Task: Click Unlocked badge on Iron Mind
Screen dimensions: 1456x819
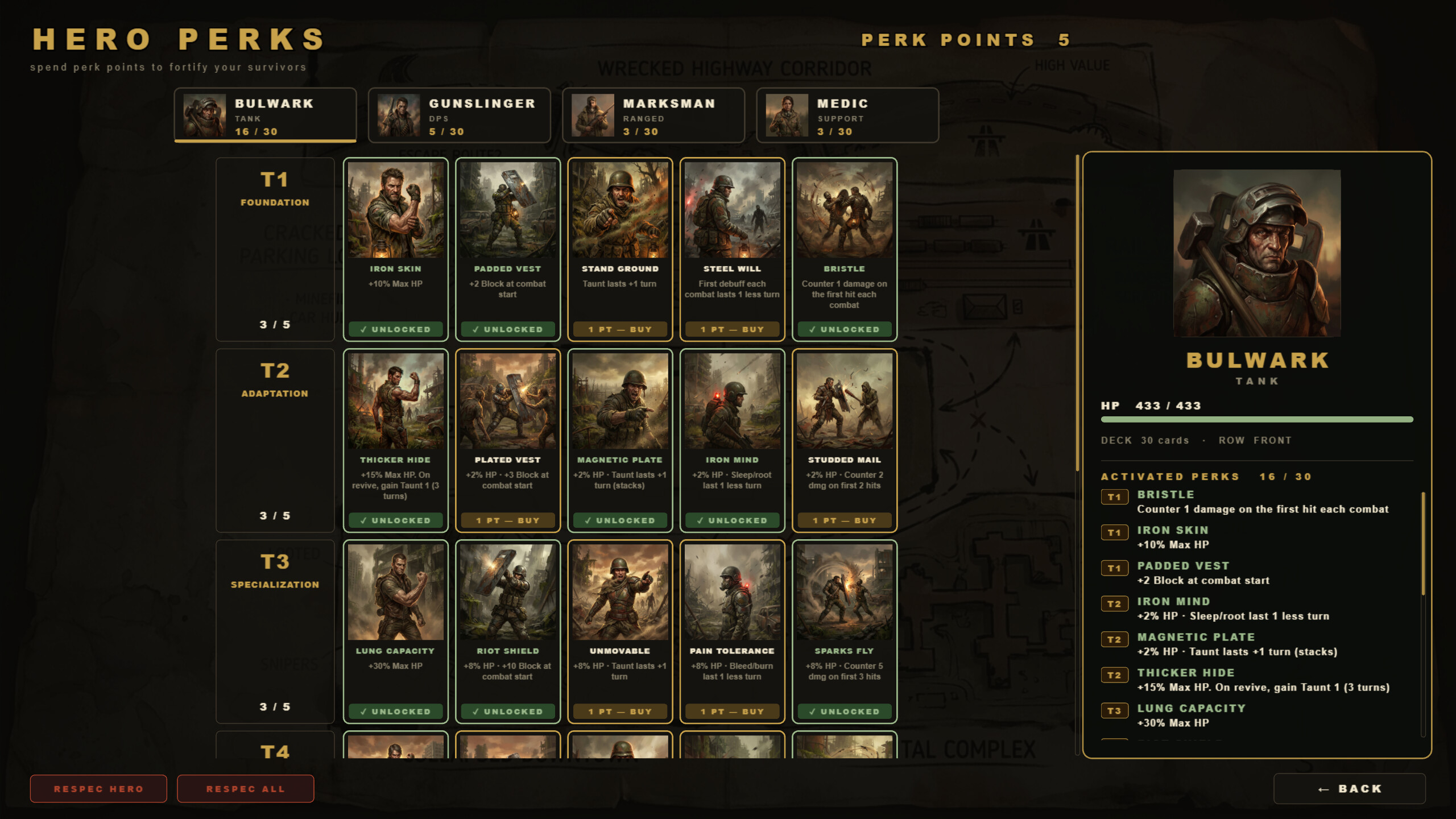Action: pyautogui.click(x=732, y=520)
